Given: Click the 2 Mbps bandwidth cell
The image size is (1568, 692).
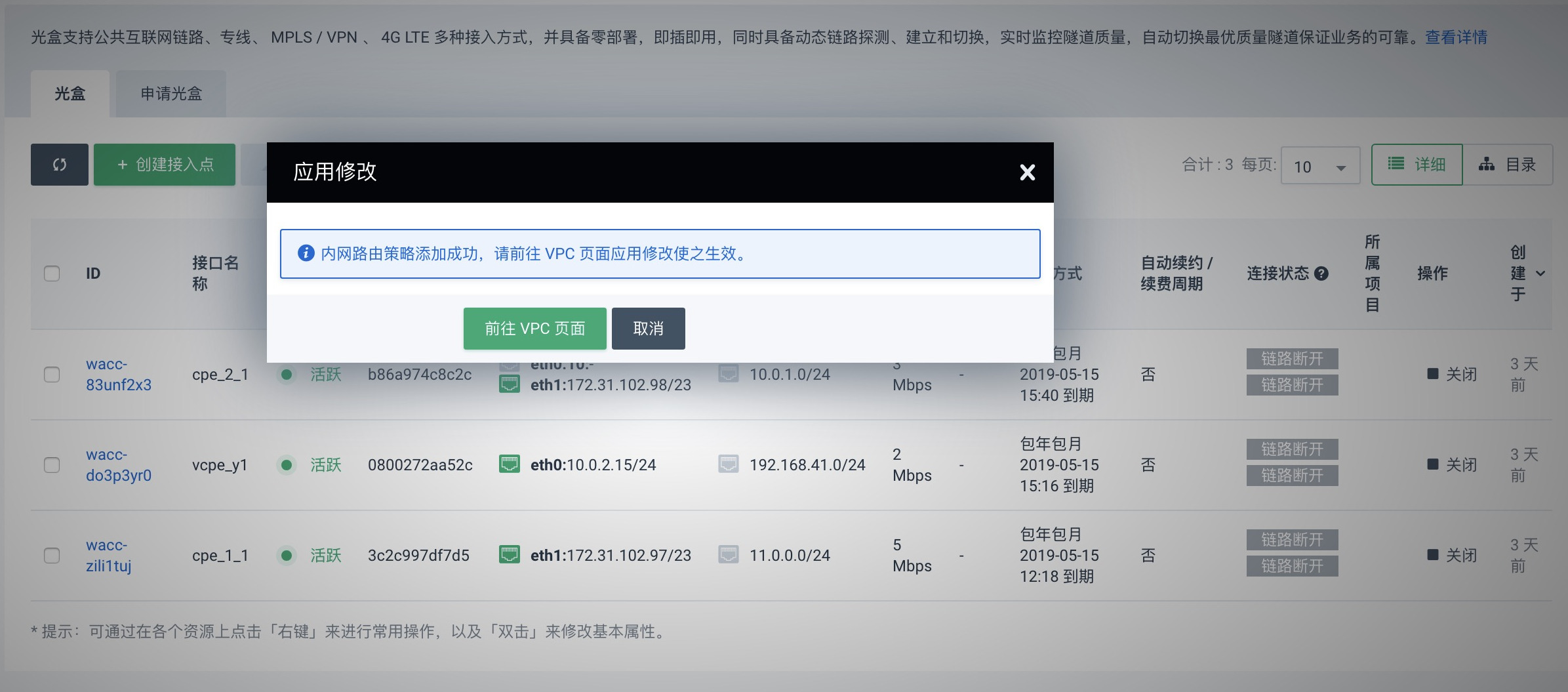Looking at the screenshot, I should (x=912, y=465).
